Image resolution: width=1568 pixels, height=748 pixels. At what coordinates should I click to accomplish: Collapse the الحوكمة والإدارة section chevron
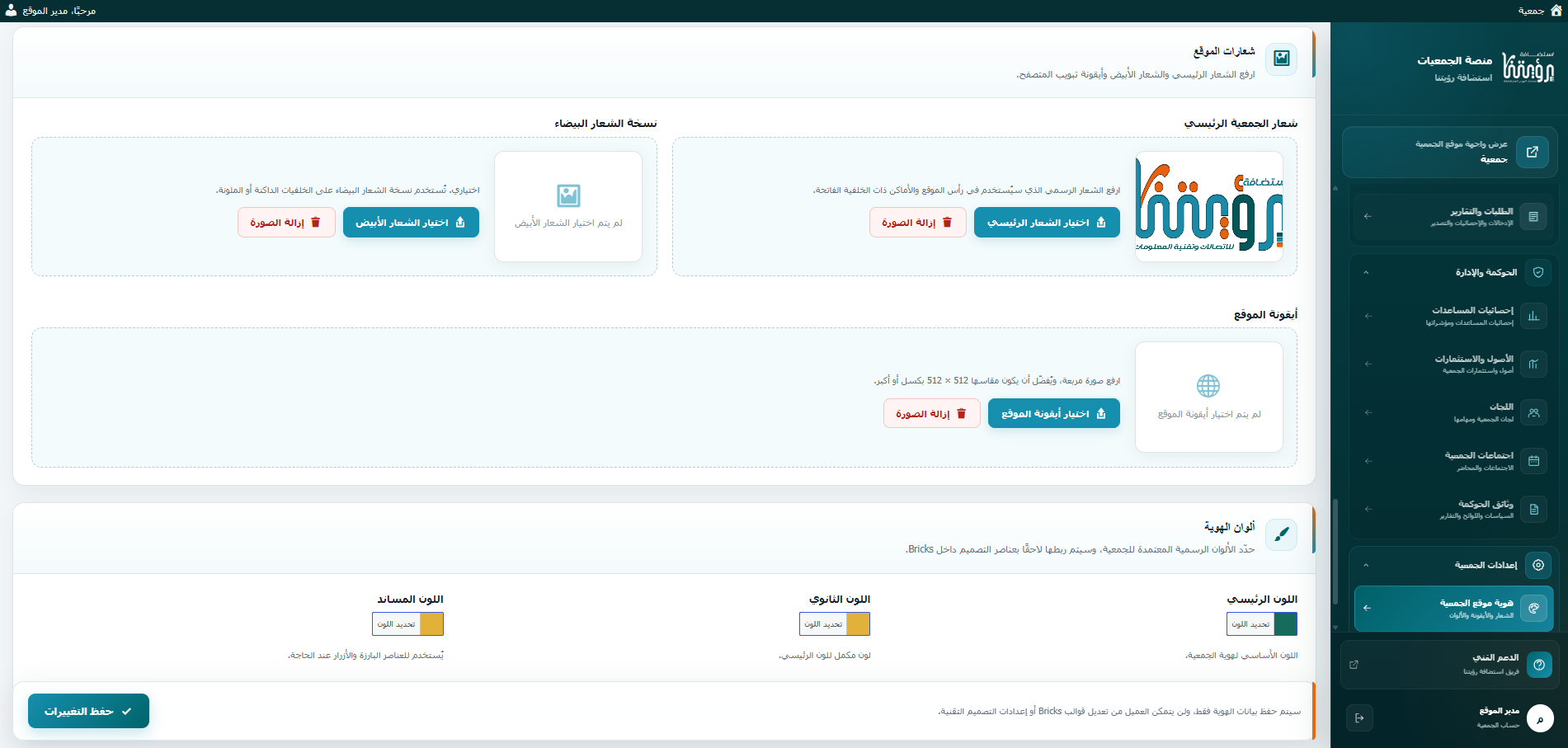tap(1366, 272)
